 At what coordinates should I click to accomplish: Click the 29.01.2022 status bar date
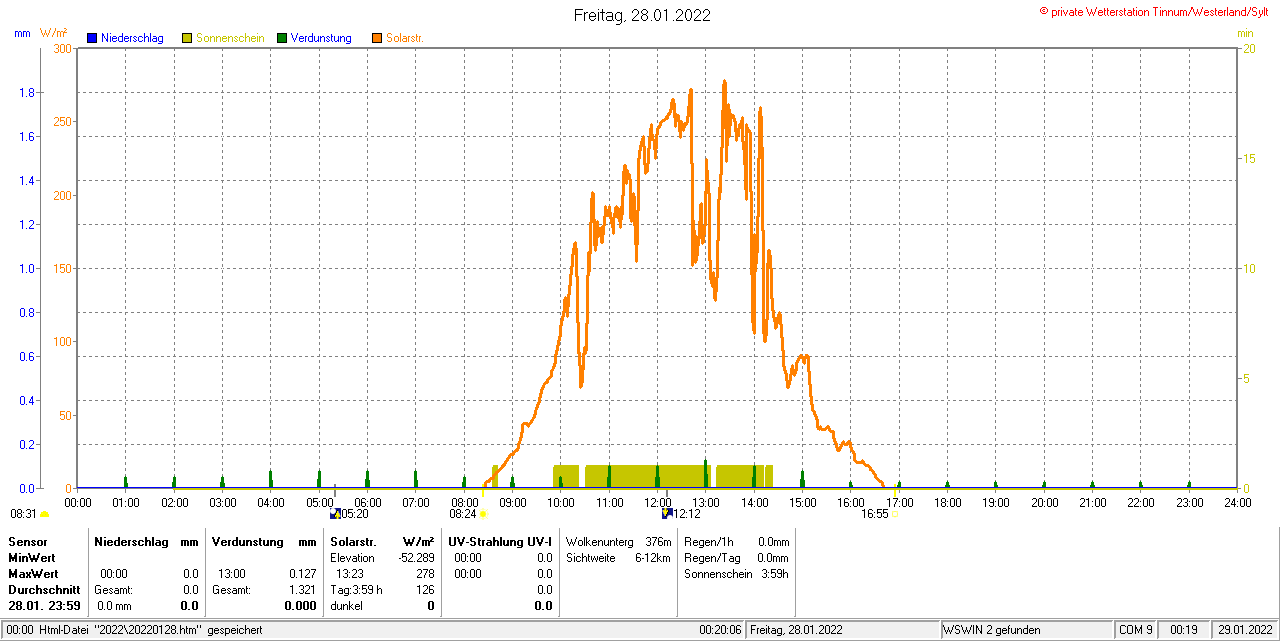pos(1243,630)
